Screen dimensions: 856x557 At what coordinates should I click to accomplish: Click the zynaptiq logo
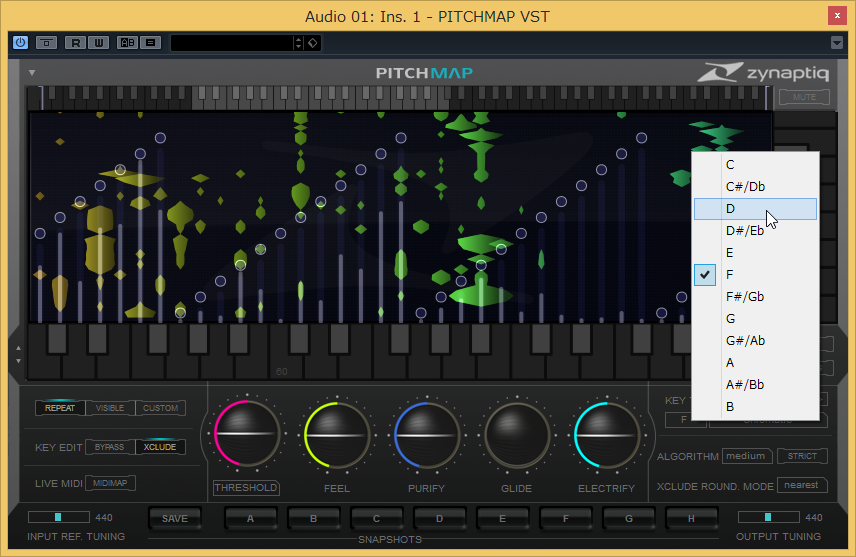pos(763,73)
